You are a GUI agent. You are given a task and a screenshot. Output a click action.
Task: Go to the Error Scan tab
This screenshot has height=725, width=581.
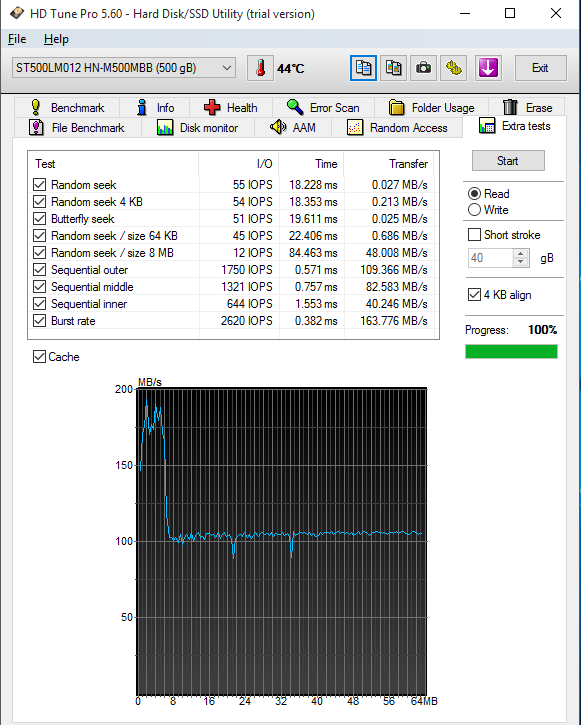point(323,108)
